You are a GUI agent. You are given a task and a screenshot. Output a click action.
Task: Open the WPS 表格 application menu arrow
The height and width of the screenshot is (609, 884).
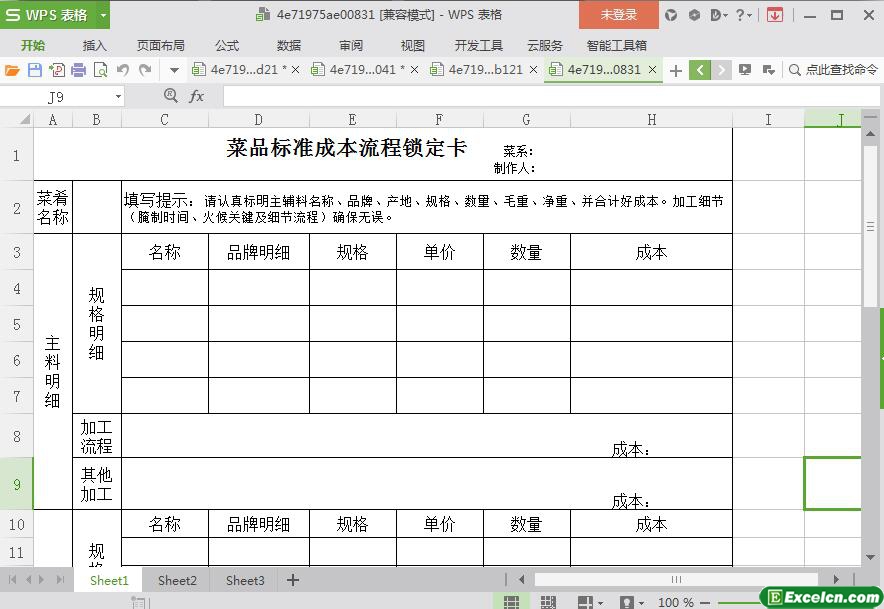(x=103, y=15)
